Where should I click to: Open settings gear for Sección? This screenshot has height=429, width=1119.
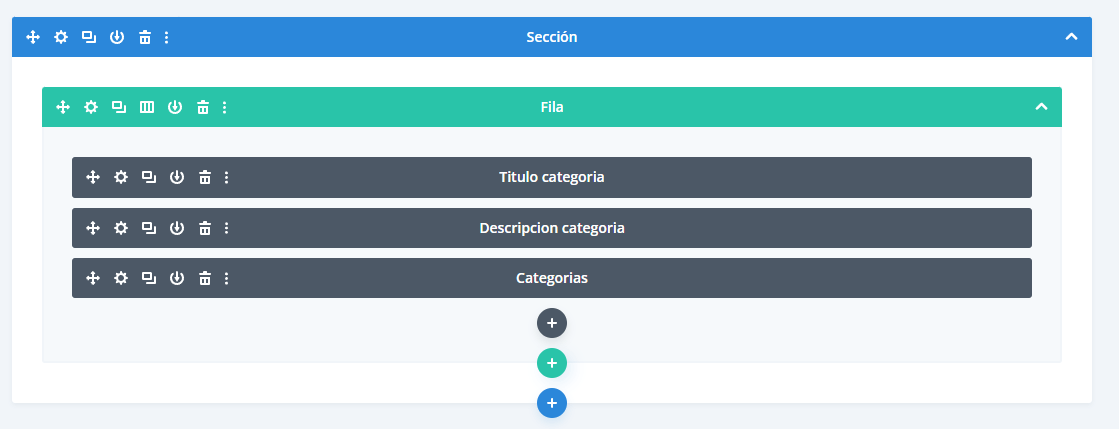[61, 37]
